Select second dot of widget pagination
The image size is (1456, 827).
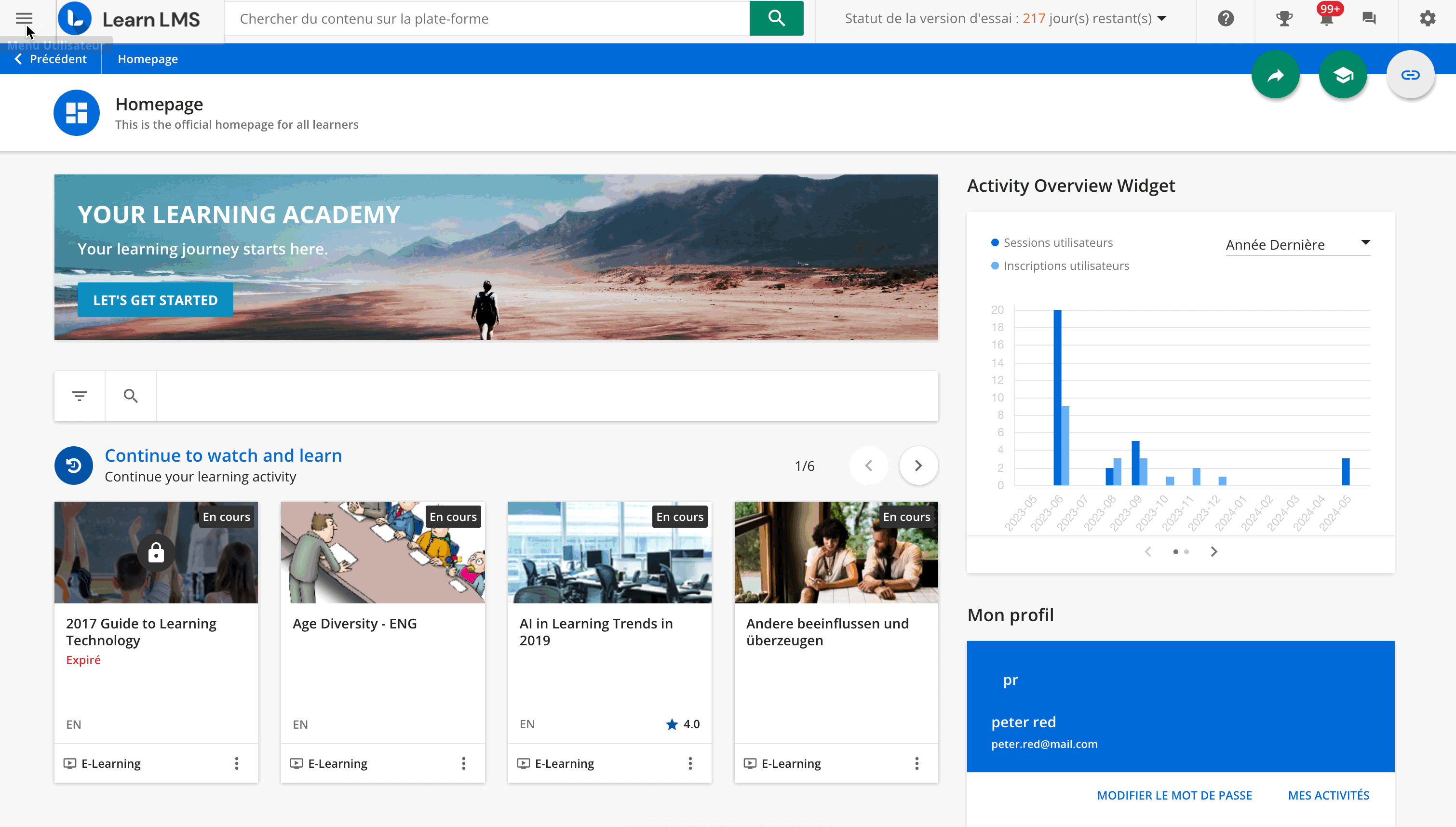click(1186, 551)
